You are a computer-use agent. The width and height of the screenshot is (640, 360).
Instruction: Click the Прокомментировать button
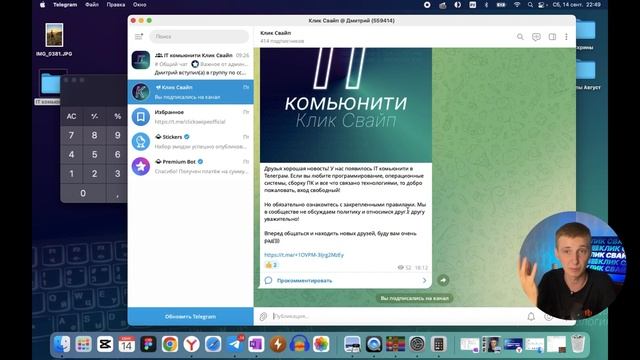point(345,280)
